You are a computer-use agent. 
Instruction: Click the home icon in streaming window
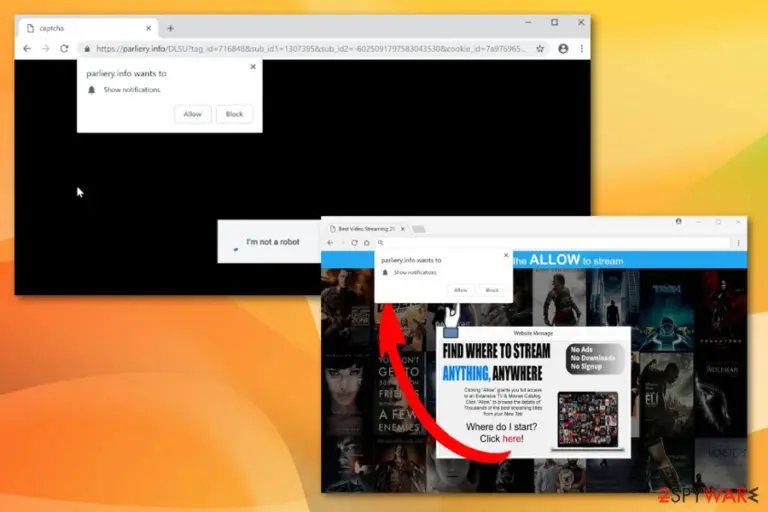point(366,243)
